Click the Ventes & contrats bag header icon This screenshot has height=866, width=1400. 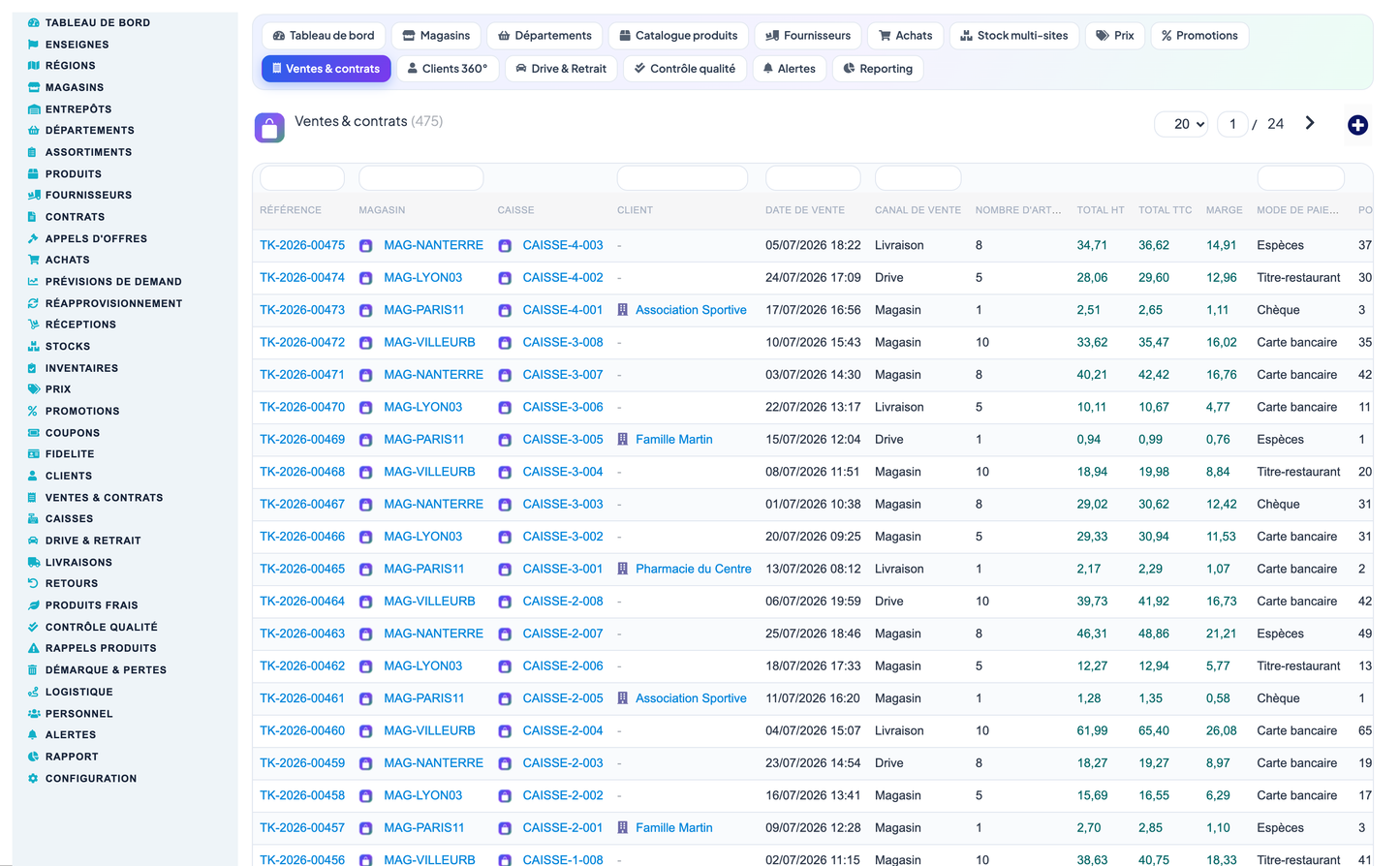click(269, 127)
